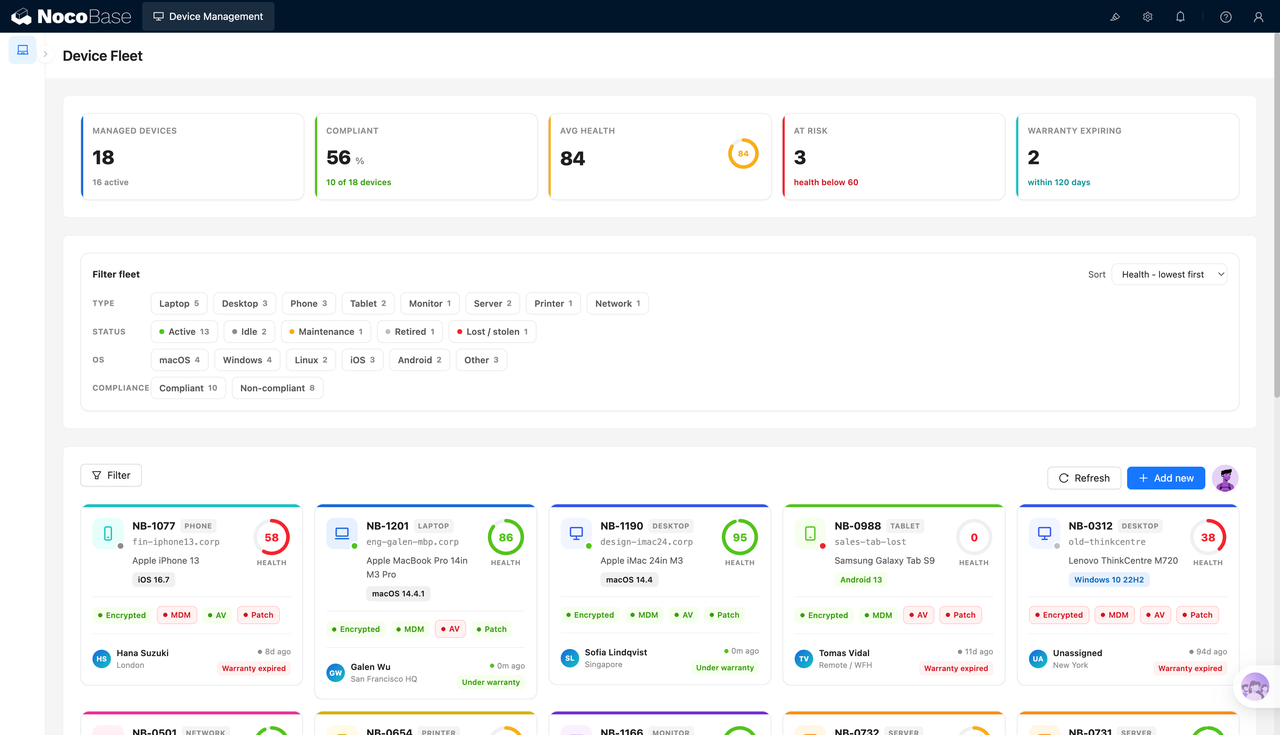
Task: Toggle the Non-compliant filter chip
Action: 277,388
